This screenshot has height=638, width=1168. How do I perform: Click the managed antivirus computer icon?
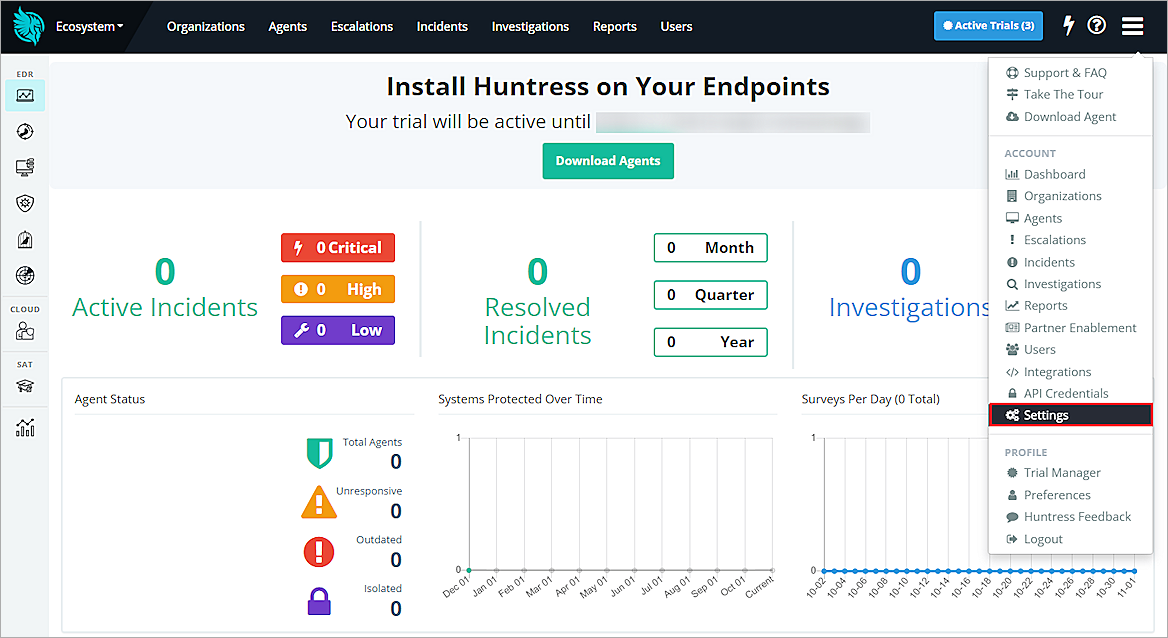(24, 167)
